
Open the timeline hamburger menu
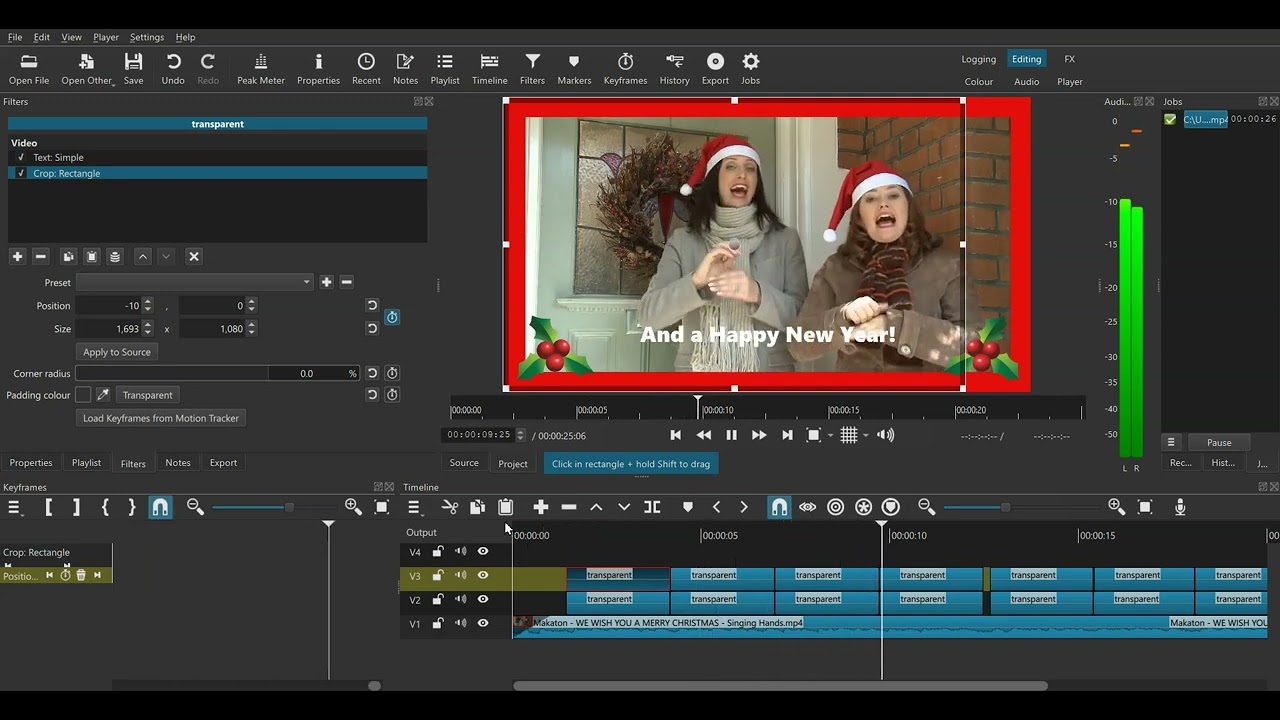pyautogui.click(x=414, y=508)
